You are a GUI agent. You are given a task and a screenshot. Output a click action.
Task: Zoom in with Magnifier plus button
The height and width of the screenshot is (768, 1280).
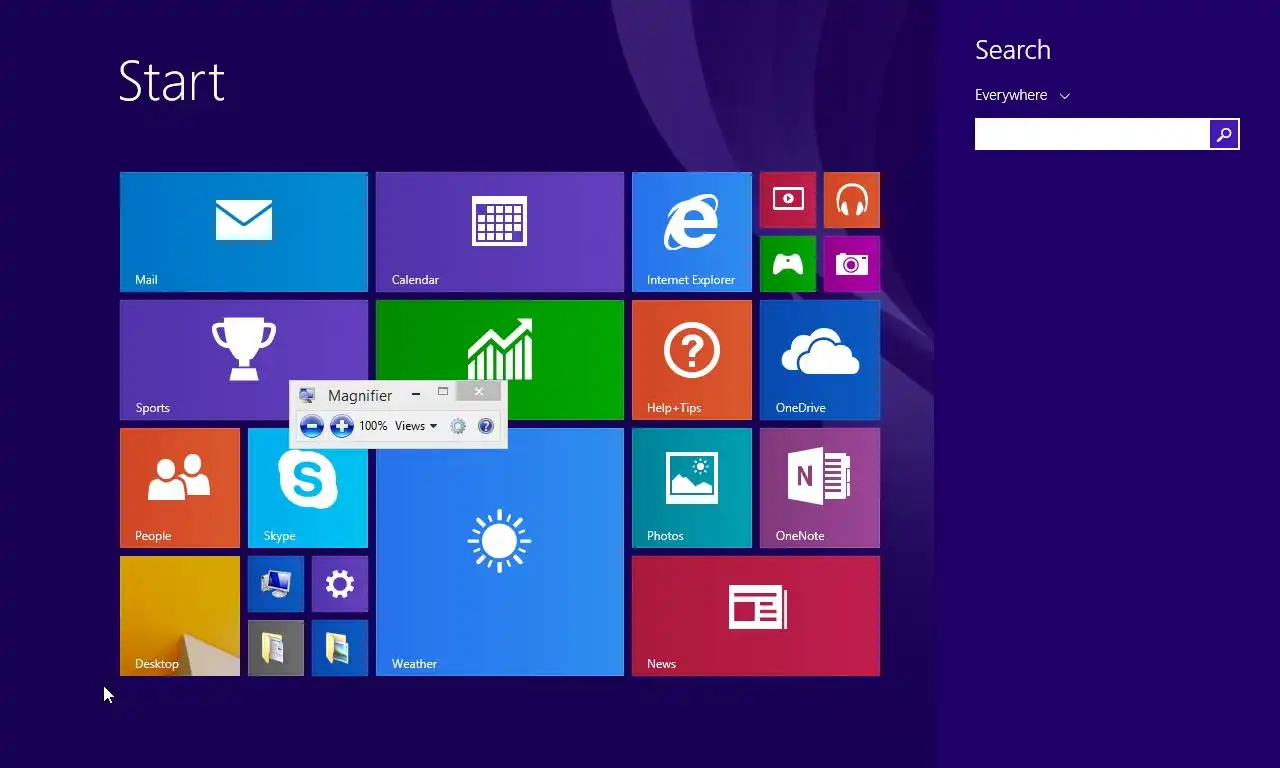[342, 426]
